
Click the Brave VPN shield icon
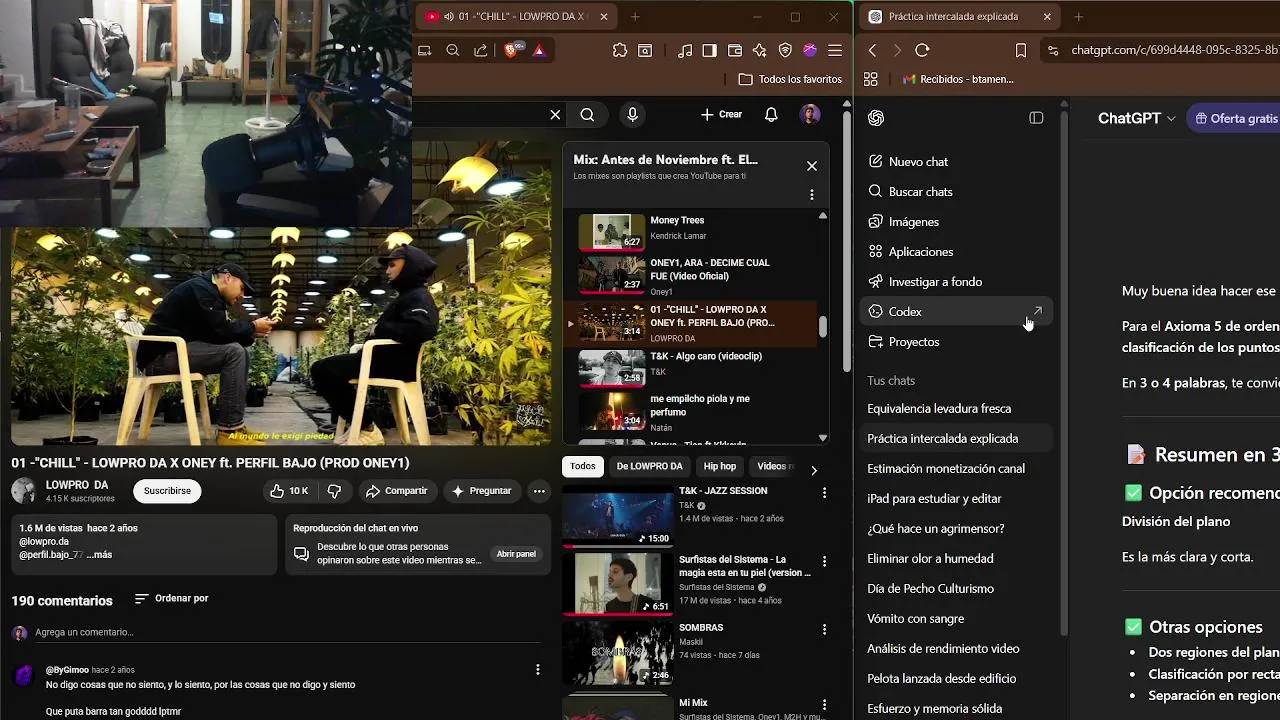[785, 50]
